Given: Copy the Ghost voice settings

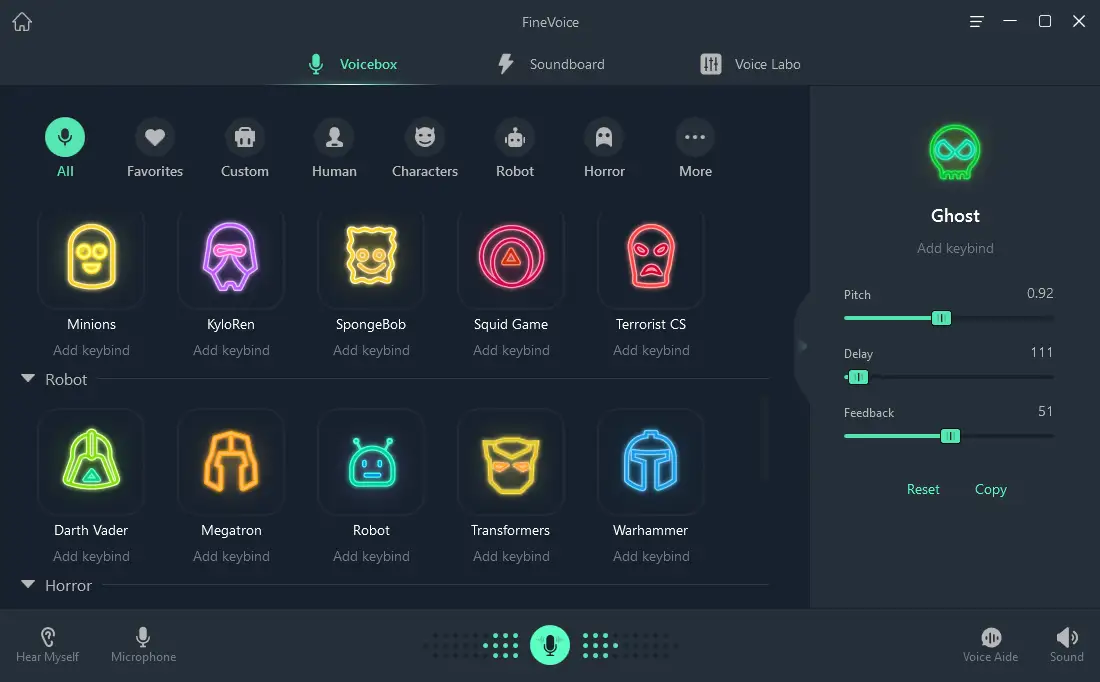Looking at the screenshot, I should 990,489.
